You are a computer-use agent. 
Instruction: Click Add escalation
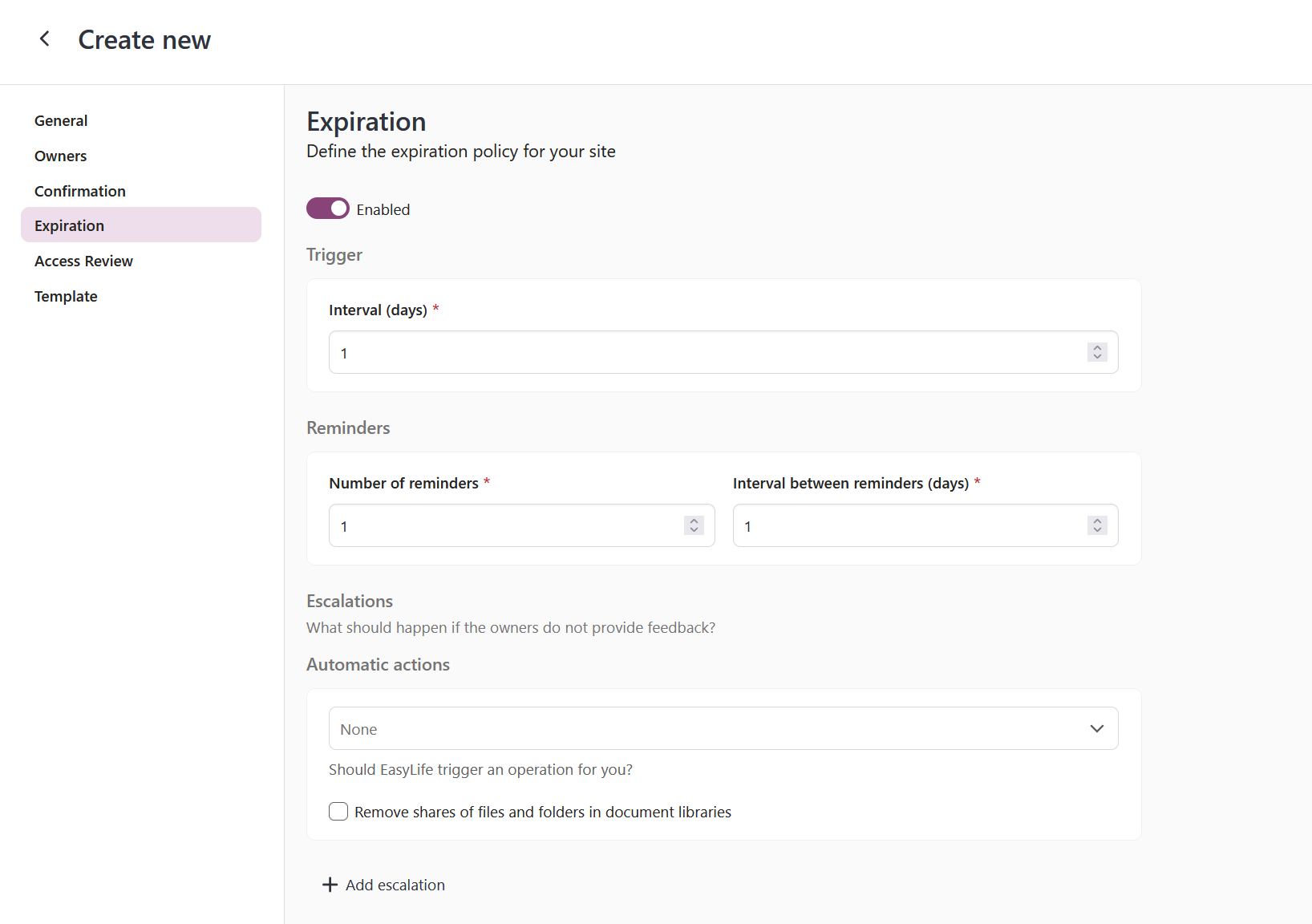coord(395,885)
